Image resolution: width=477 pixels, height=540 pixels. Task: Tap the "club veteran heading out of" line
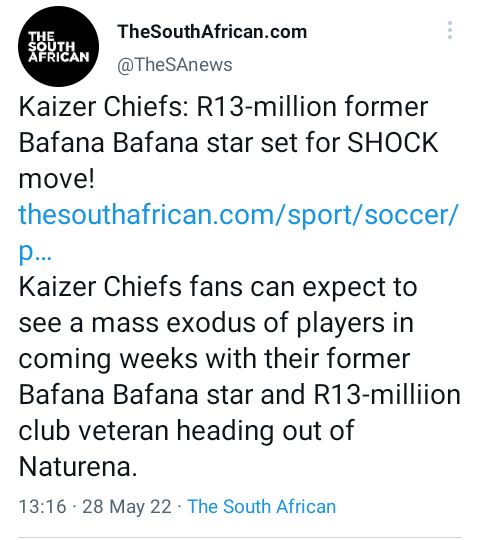(x=186, y=430)
